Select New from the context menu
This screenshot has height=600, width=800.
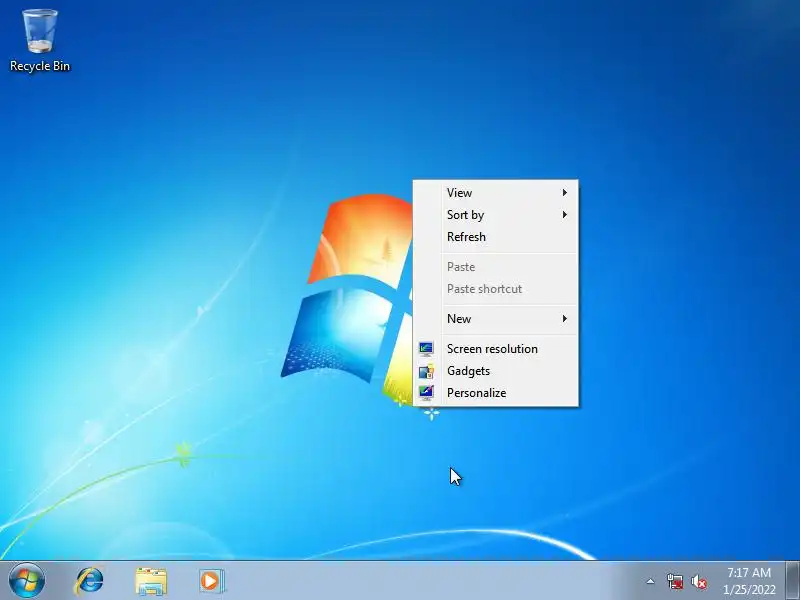495,319
